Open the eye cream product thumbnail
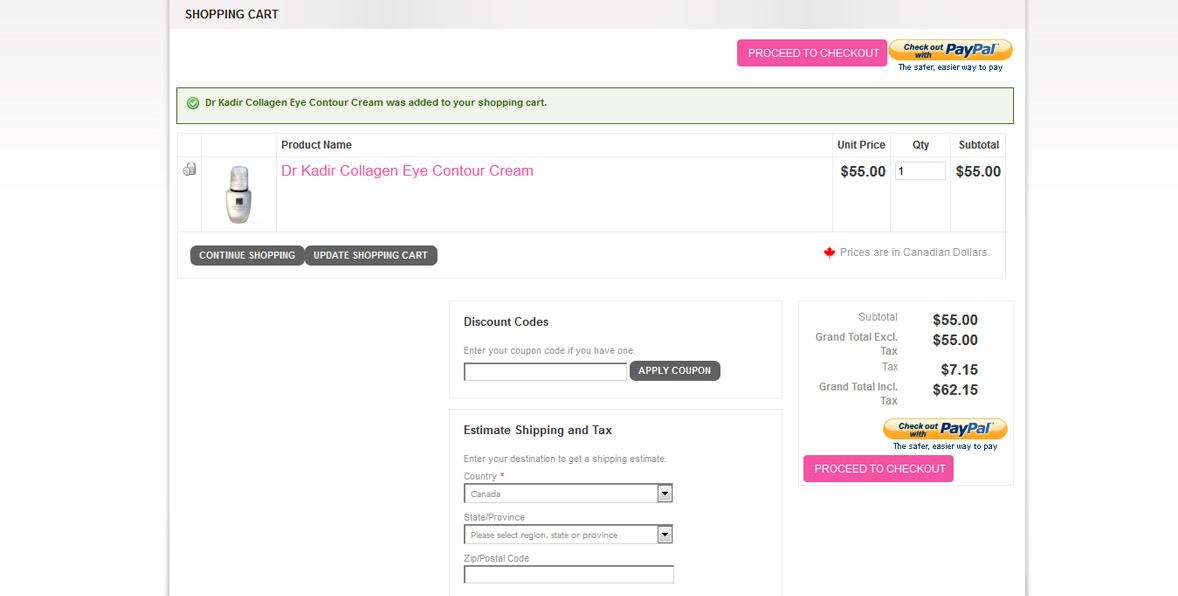This screenshot has width=1178, height=596. coord(239,194)
